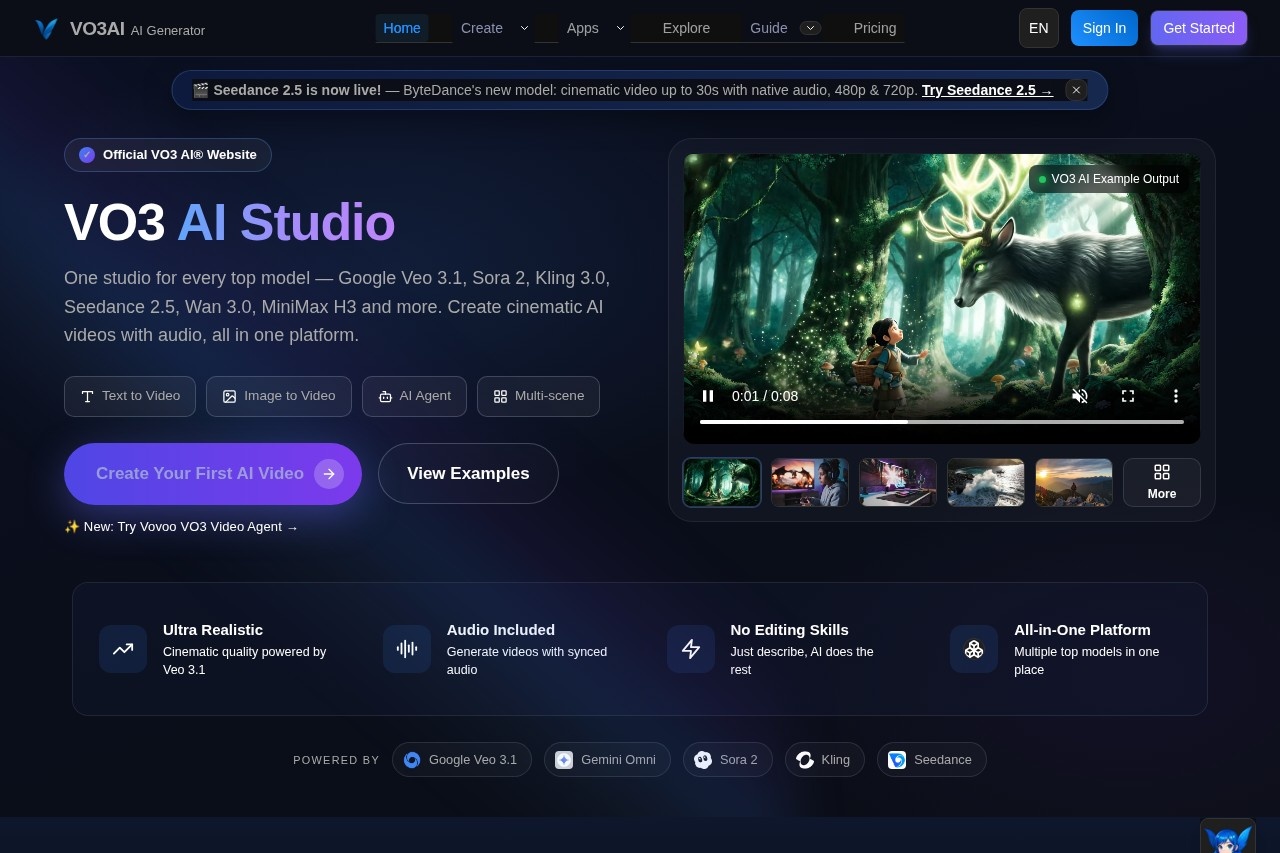Viewport: 1280px width, 853px height.
Task: Unmute the example video audio
Action: (x=1080, y=396)
